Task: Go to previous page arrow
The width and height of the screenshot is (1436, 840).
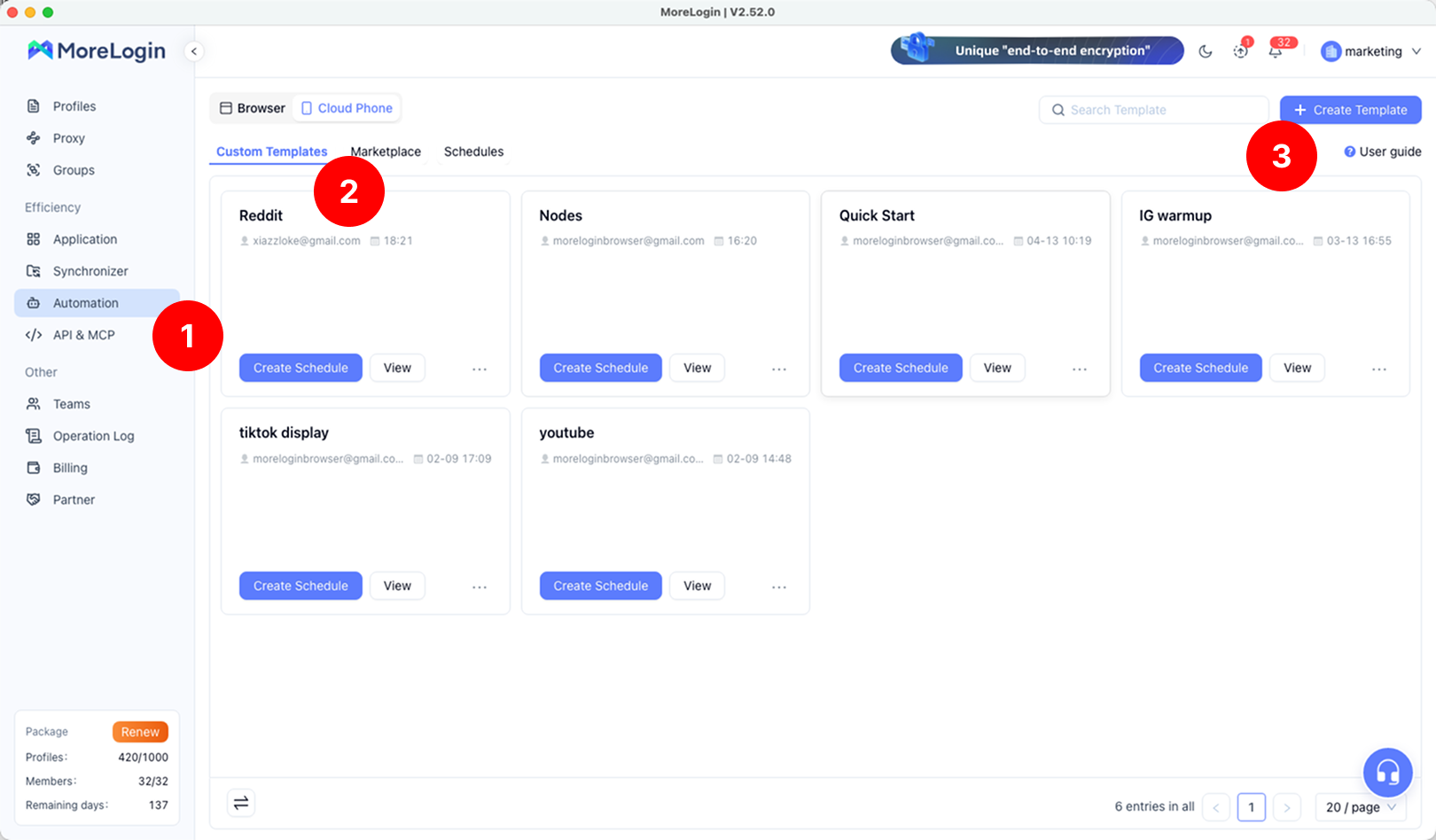Action: click(1216, 807)
